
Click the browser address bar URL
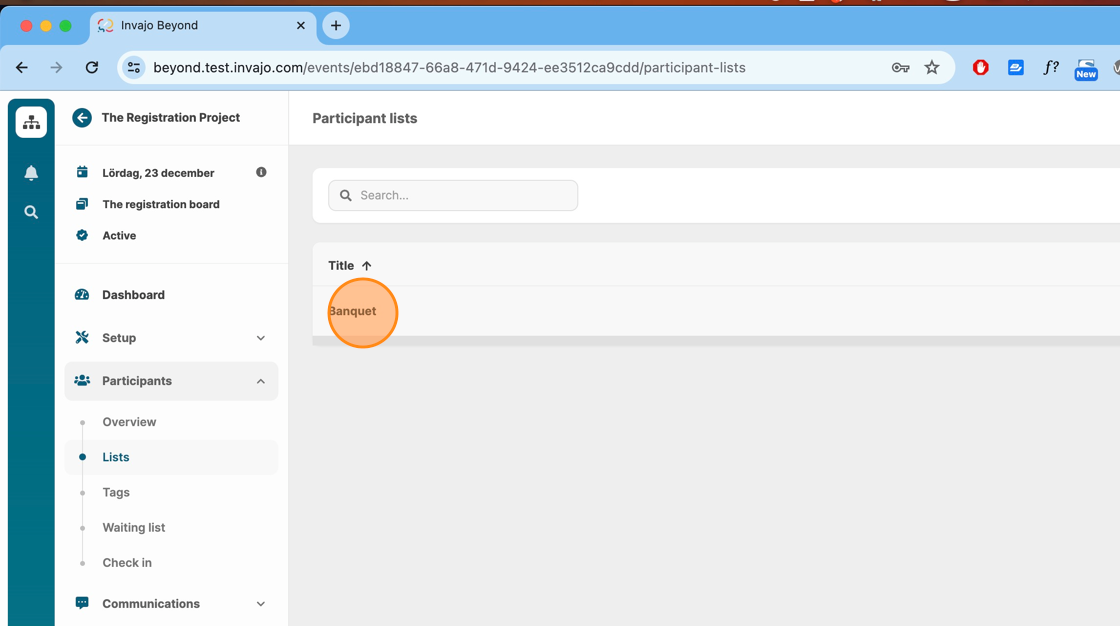coord(449,67)
